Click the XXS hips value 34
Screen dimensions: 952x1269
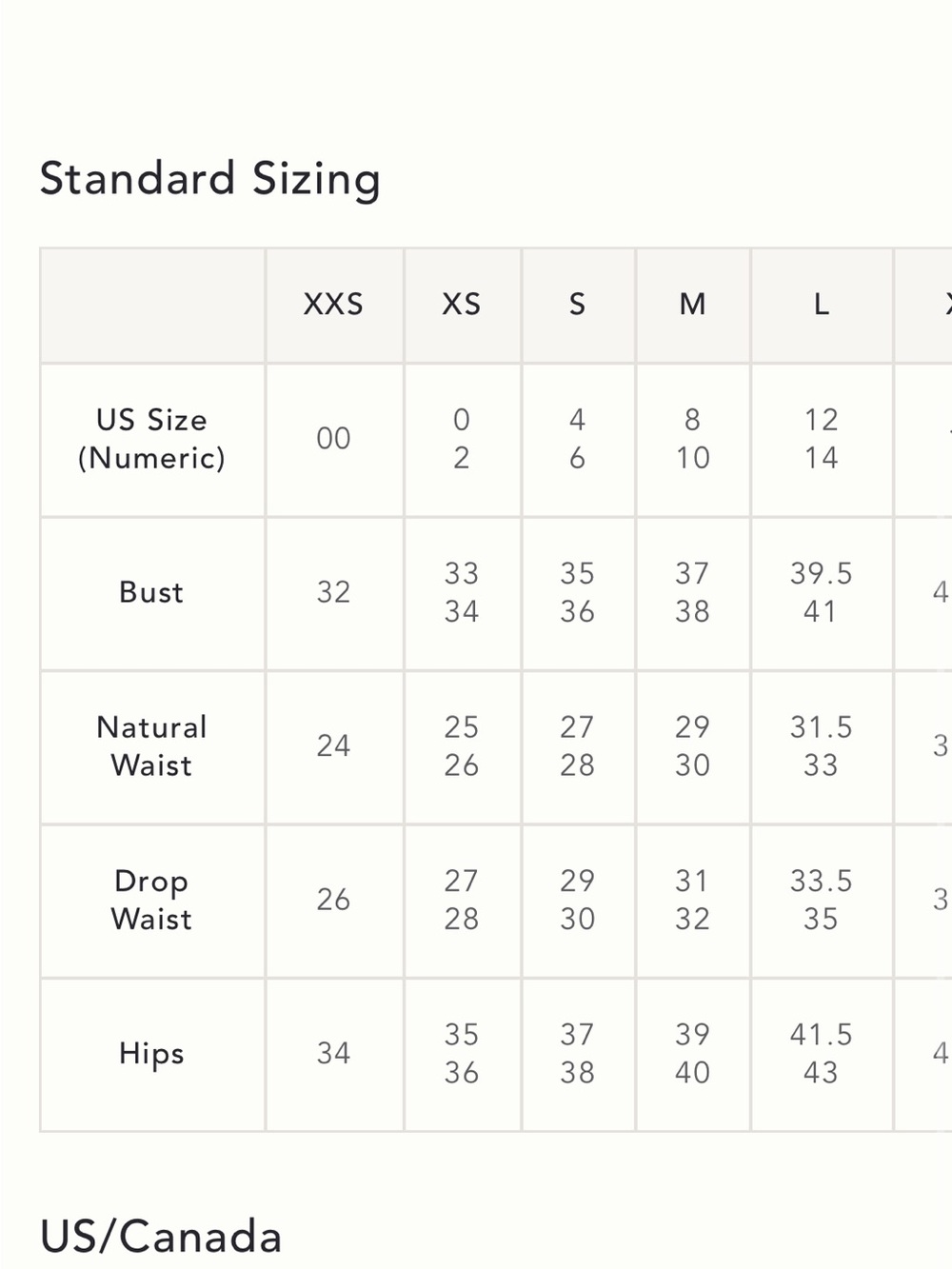coord(334,1054)
